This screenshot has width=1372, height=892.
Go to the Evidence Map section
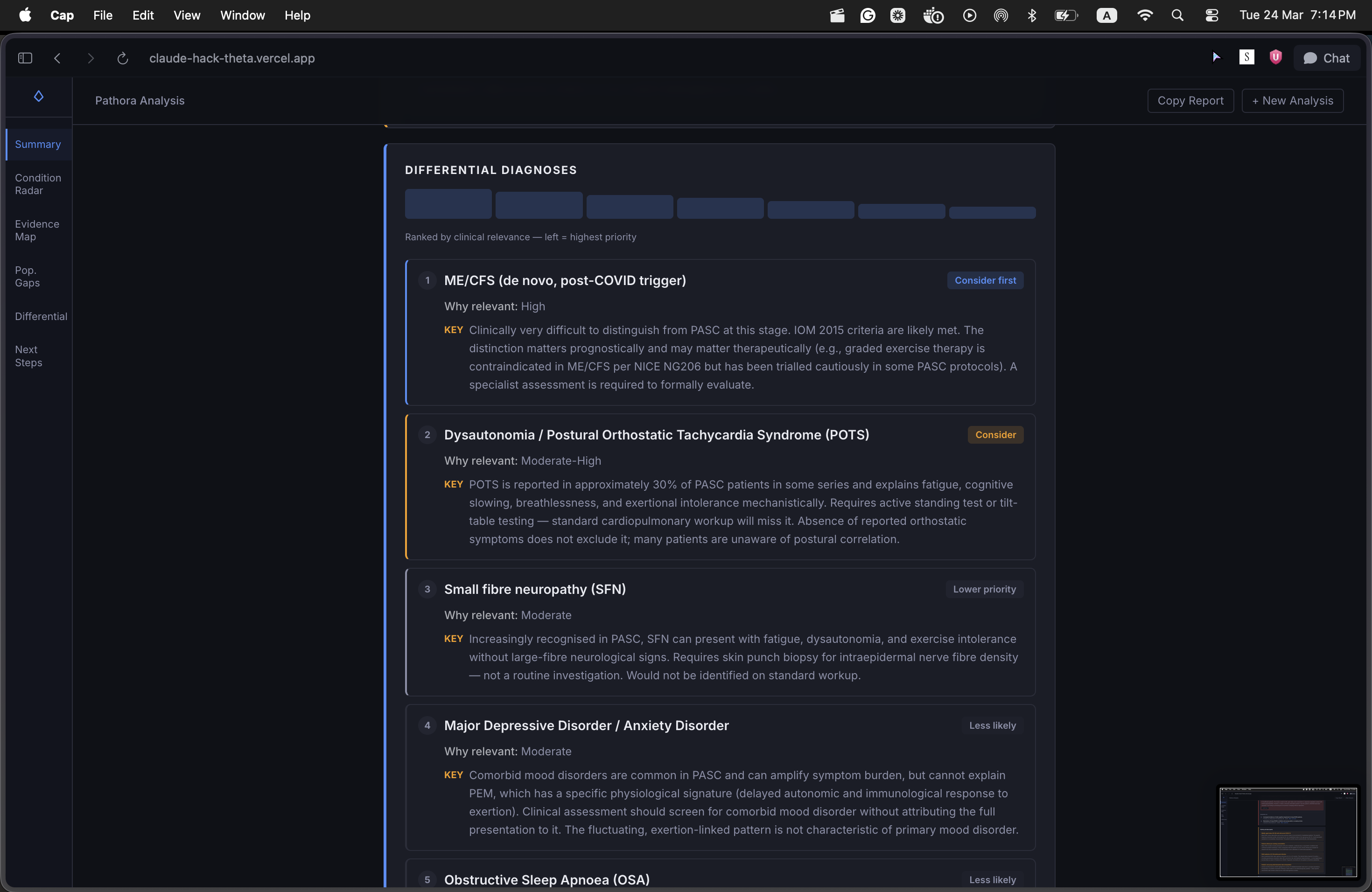[37, 230]
